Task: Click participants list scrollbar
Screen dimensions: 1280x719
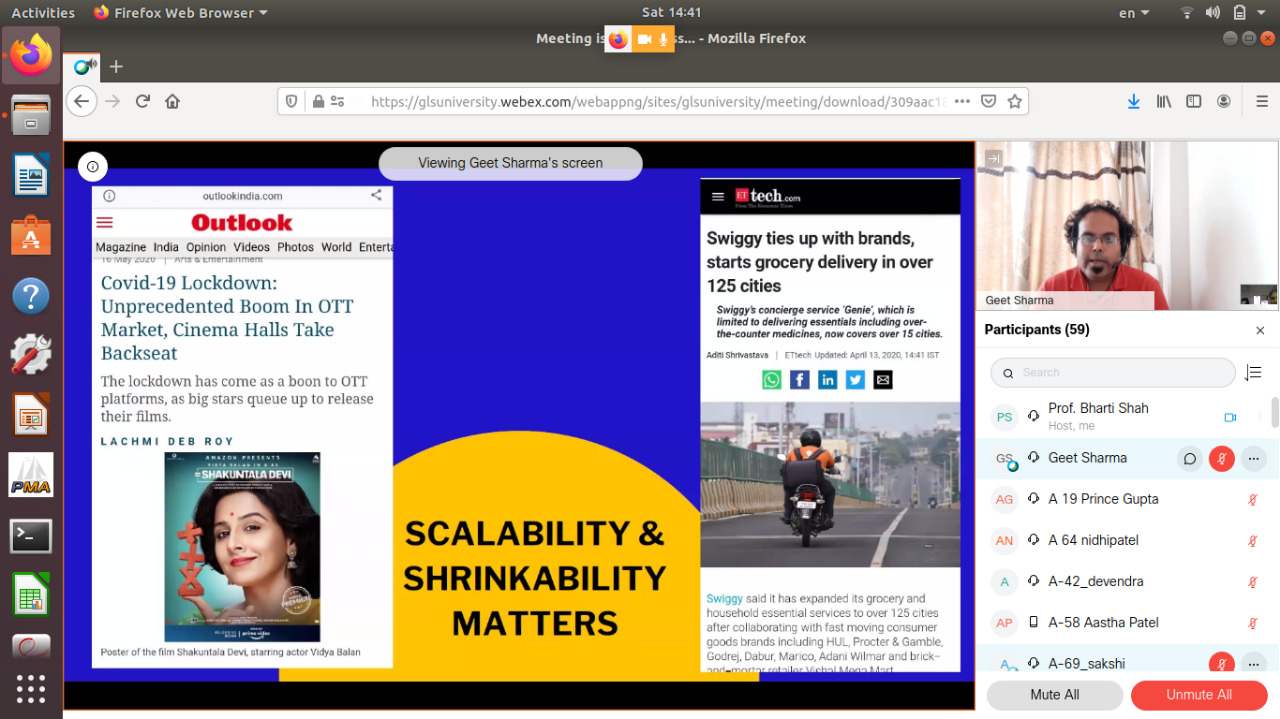Action: click(1275, 412)
